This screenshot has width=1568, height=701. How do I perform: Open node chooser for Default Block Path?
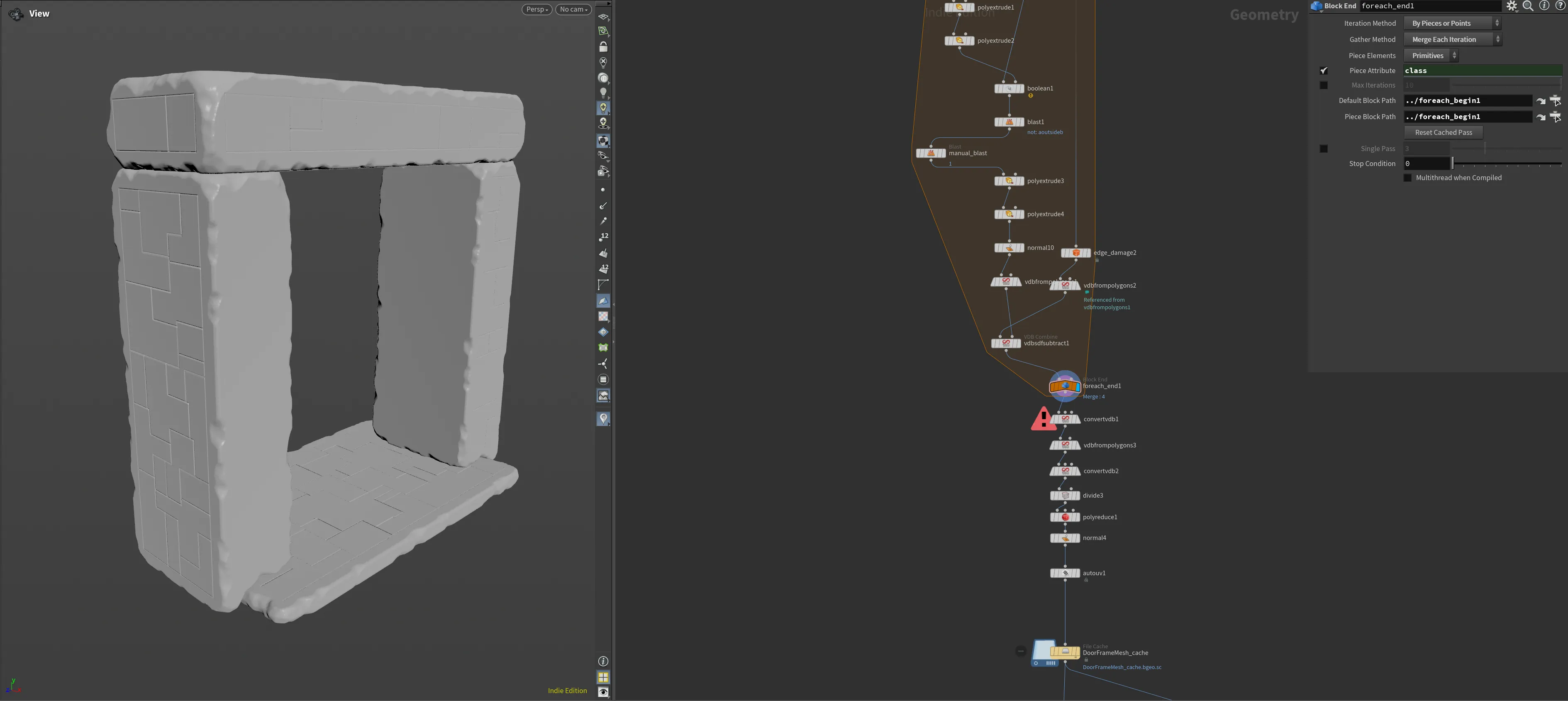1555,101
